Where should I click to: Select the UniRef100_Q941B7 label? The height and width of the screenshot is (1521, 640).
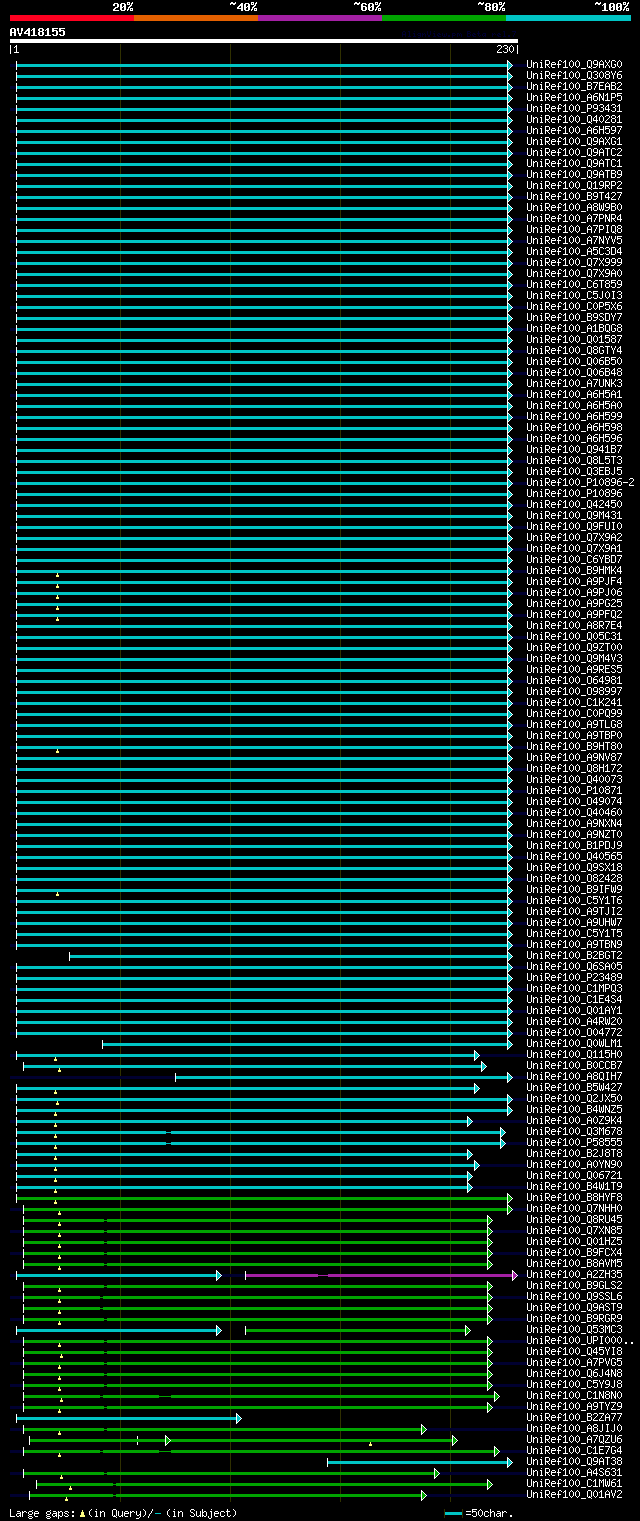click(x=574, y=450)
